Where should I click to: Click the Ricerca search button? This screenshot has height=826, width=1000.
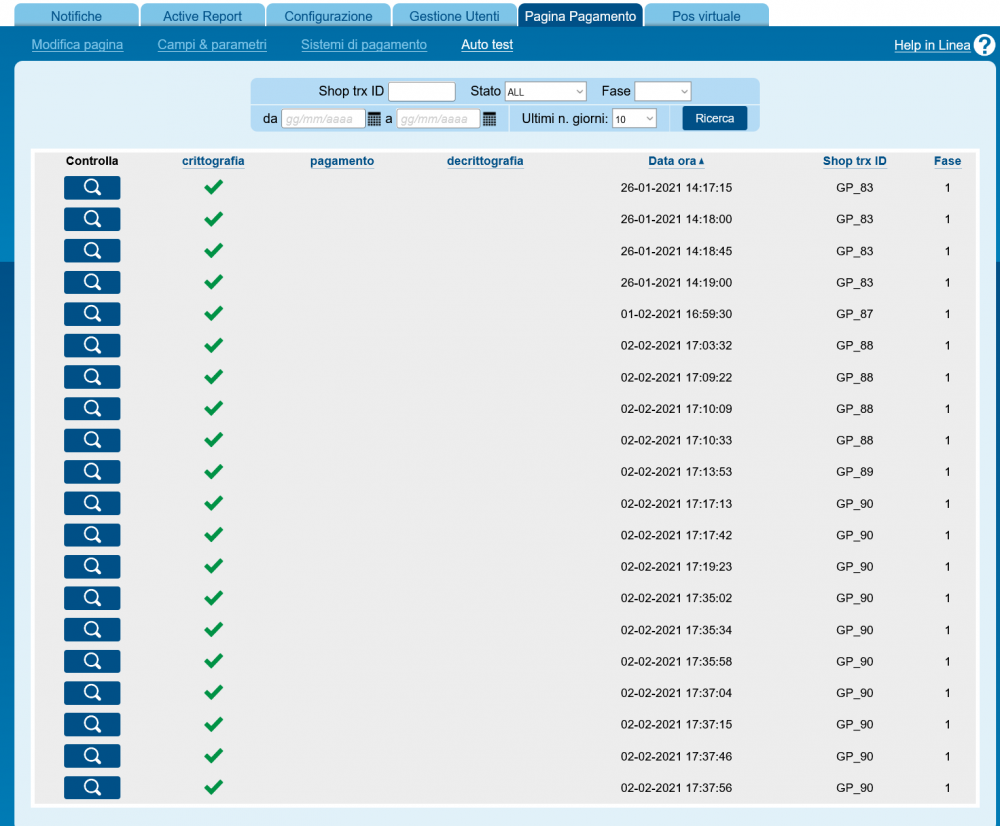point(714,118)
